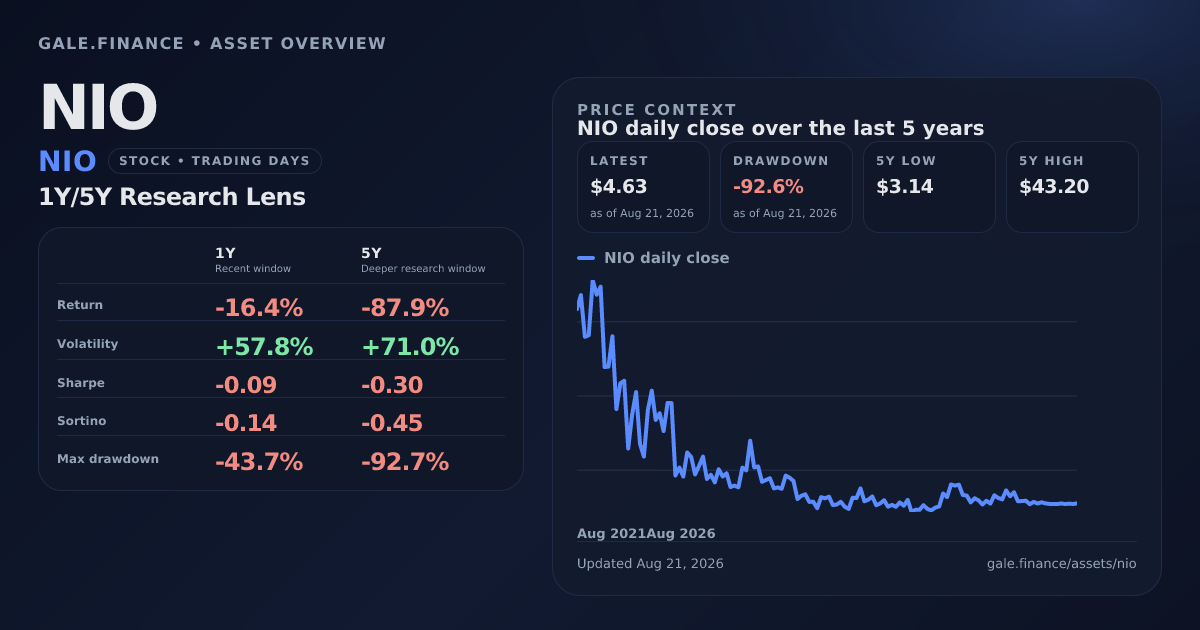Click the blue NIO daily close legend marker
This screenshot has width=1200, height=630.
coord(586,258)
